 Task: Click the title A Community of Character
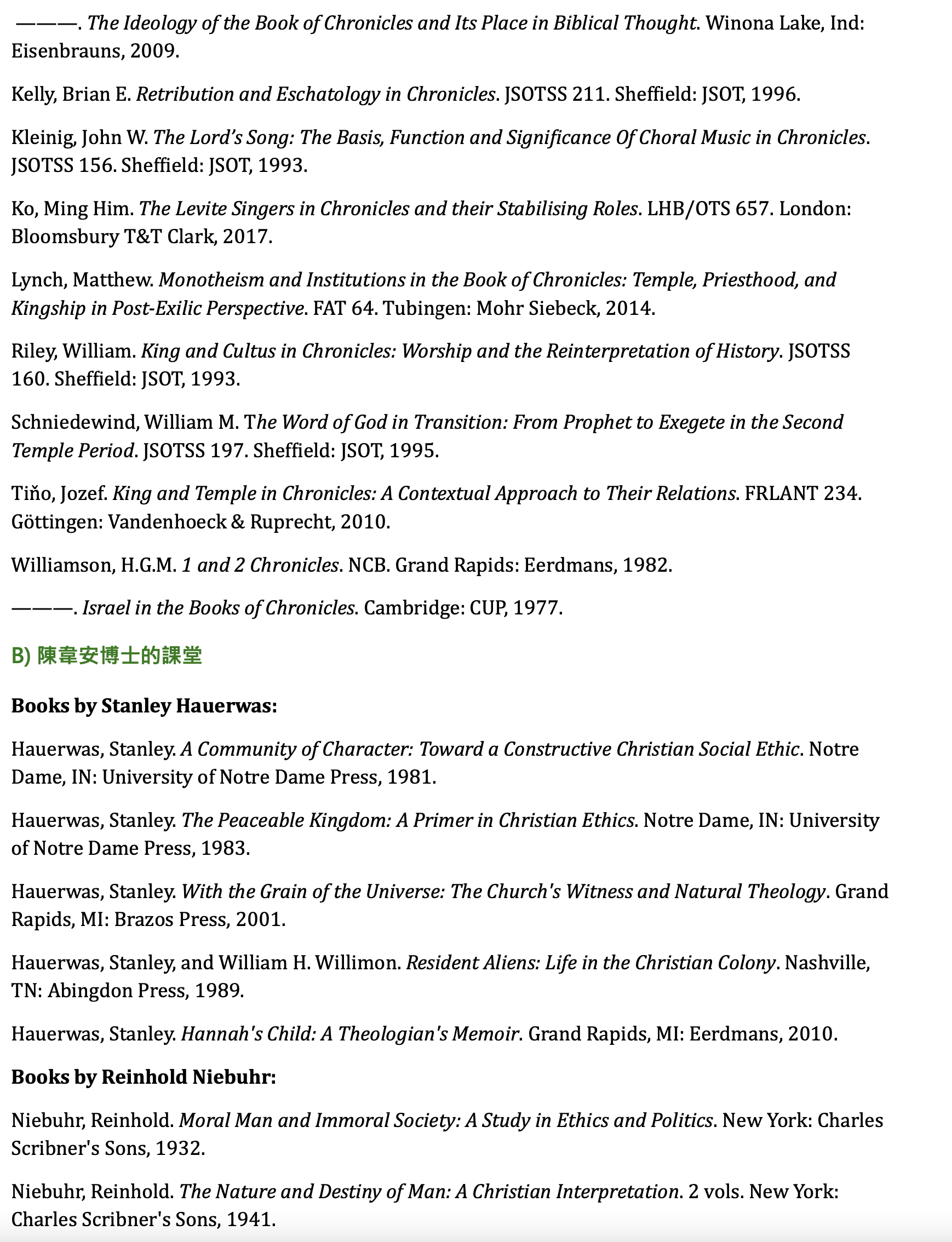[x=490, y=749]
